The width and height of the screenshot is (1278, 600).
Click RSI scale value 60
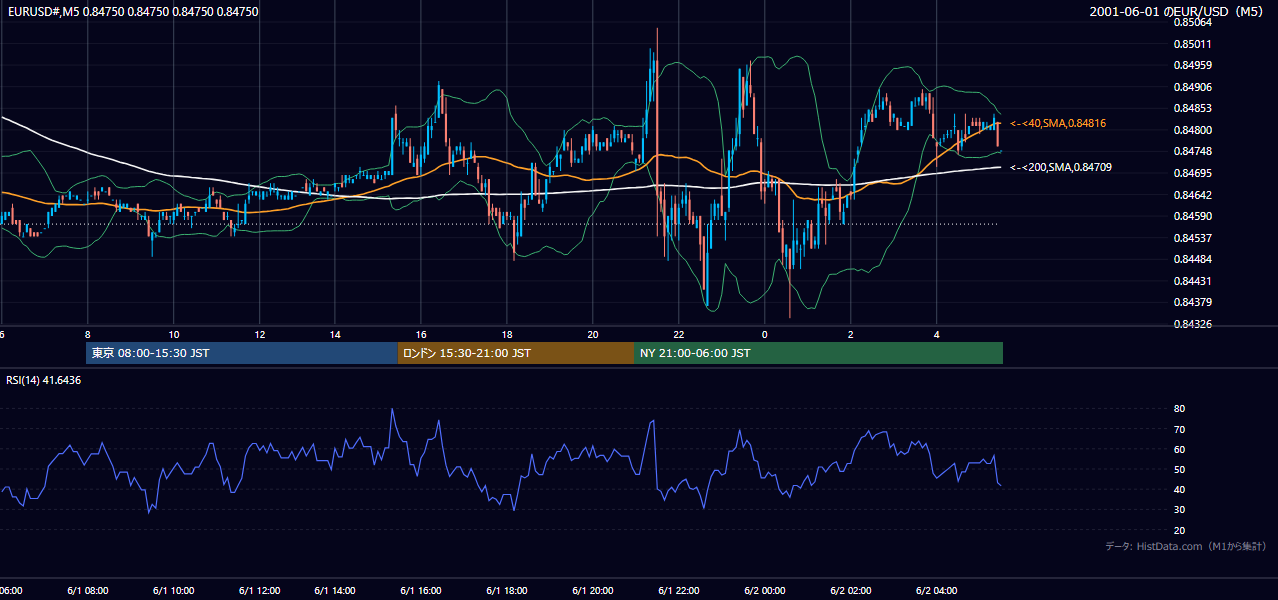pyautogui.click(x=1179, y=449)
